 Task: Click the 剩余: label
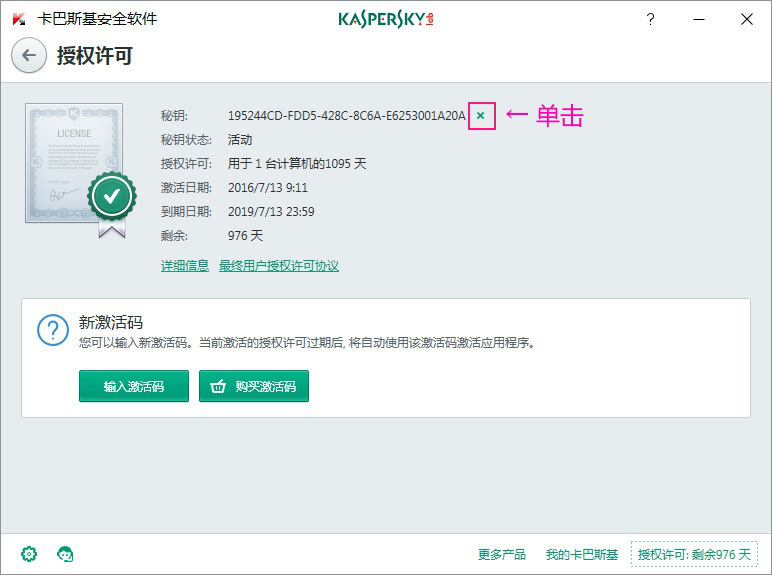click(174, 235)
